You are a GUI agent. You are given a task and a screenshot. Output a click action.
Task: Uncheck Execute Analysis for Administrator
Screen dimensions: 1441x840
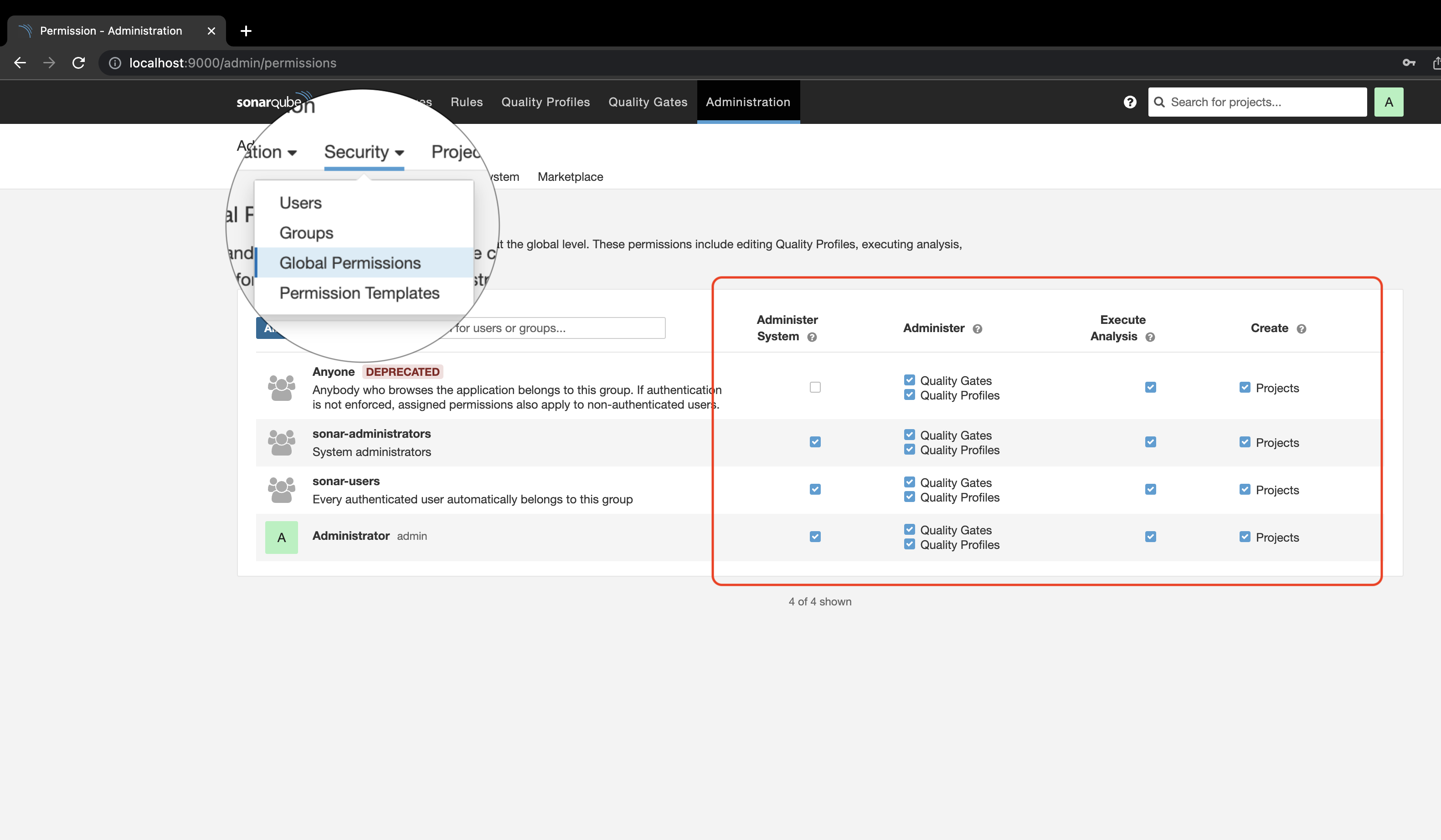coord(1151,537)
